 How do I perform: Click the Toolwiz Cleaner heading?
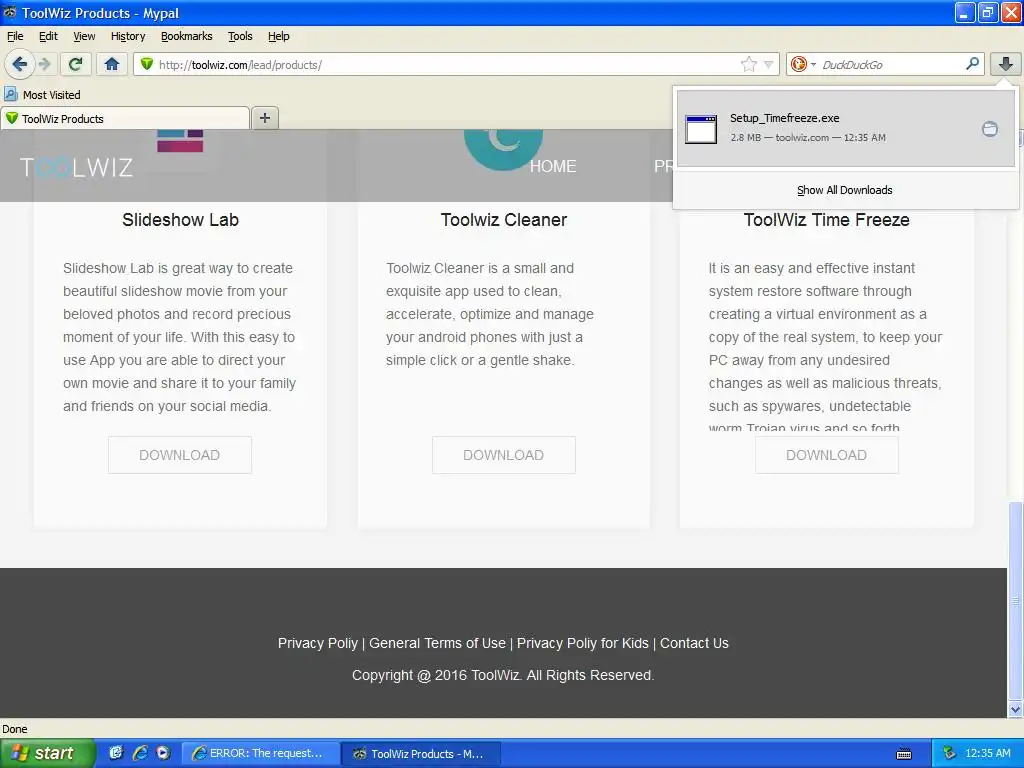[x=504, y=220]
